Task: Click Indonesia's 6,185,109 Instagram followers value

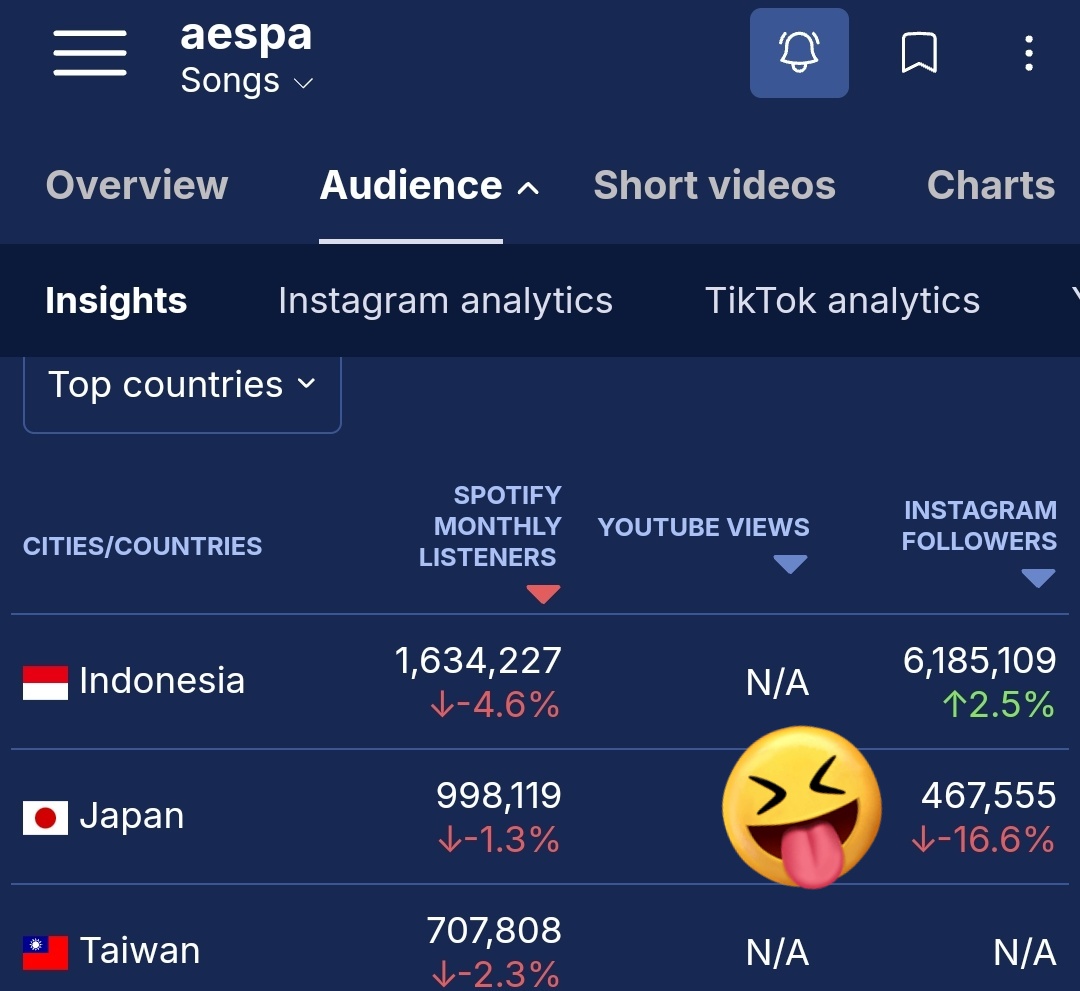Action: 979,661
